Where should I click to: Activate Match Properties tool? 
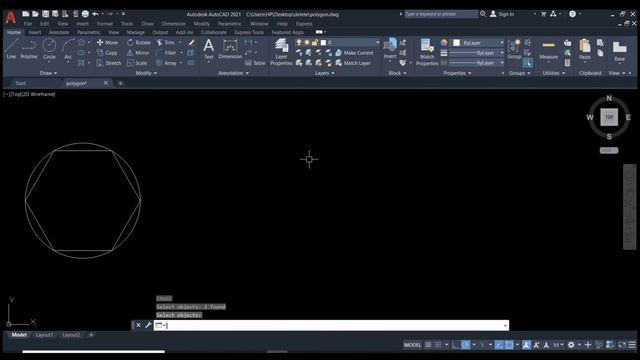pos(427,52)
